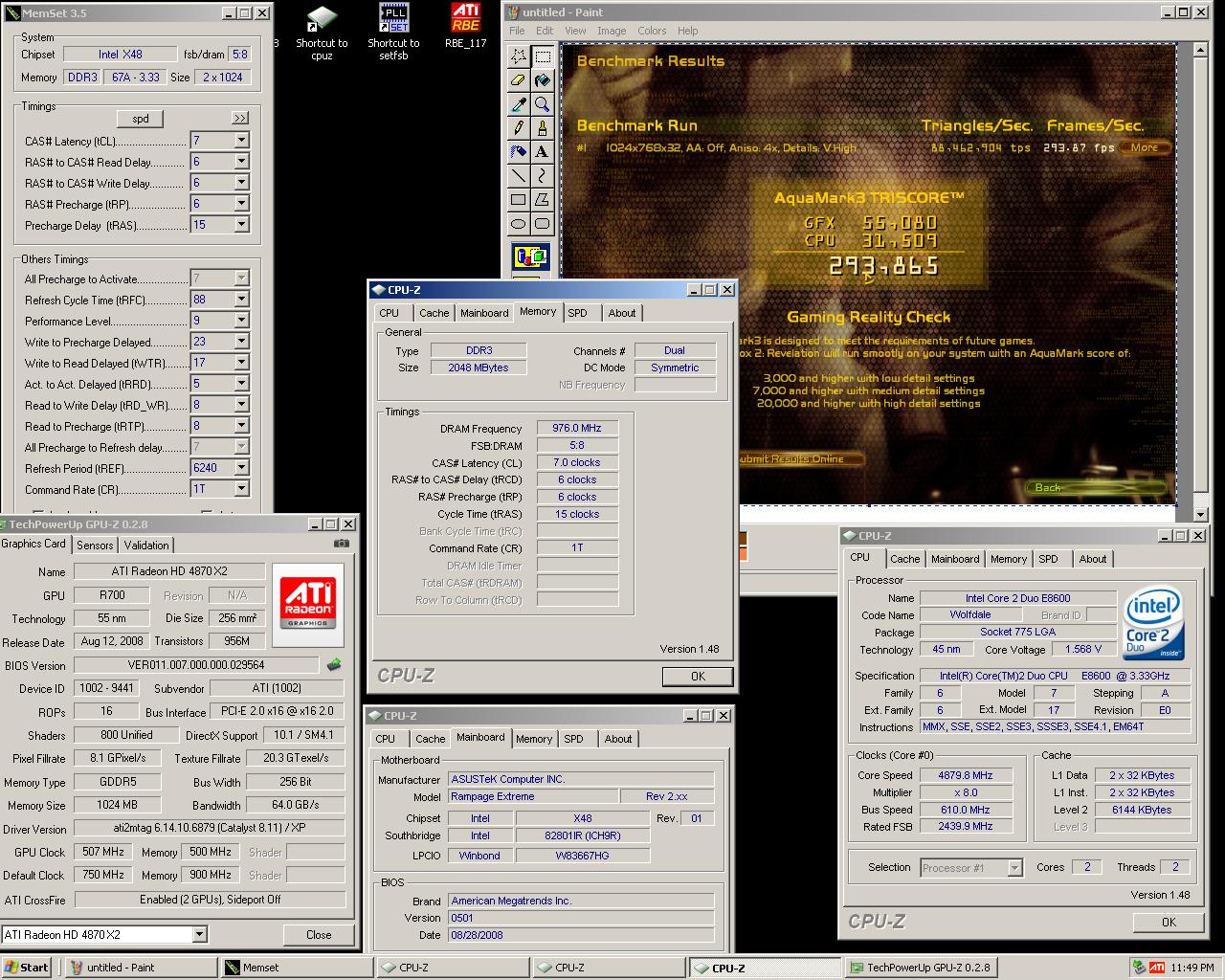Viewport: 1225px width, 980px height.
Task: Switch to Validation tab in GPU-Z
Action: pyautogui.click(x=146, y=545)
